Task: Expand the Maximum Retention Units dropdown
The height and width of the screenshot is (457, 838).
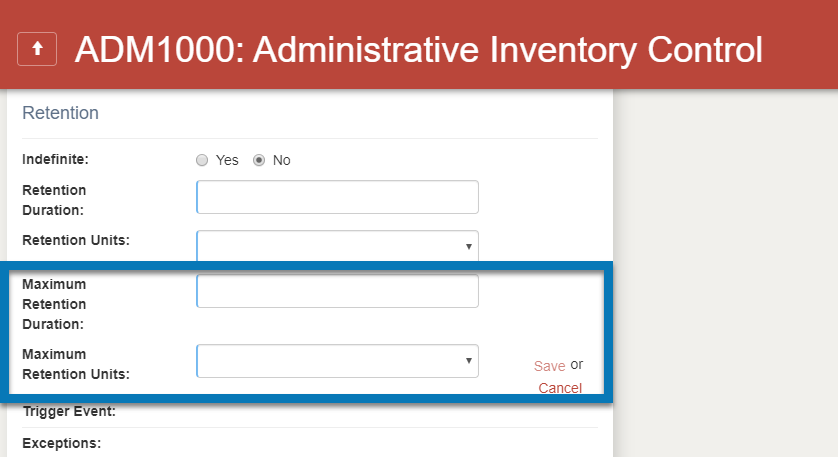Action: (x=337, y=361)
